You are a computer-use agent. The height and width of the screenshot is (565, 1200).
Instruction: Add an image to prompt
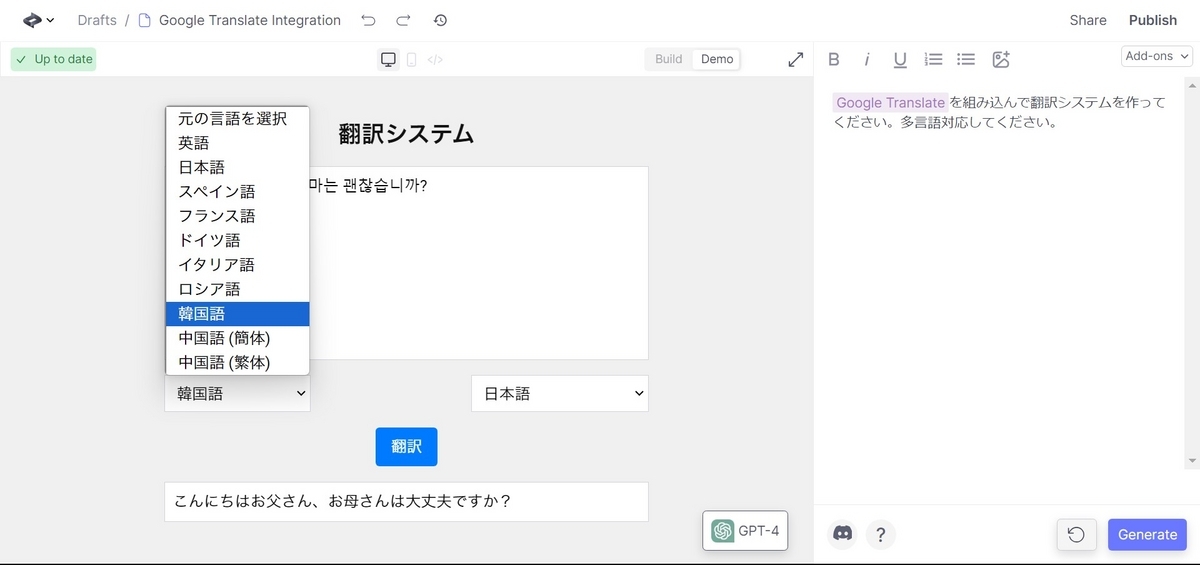[1001, 59]
